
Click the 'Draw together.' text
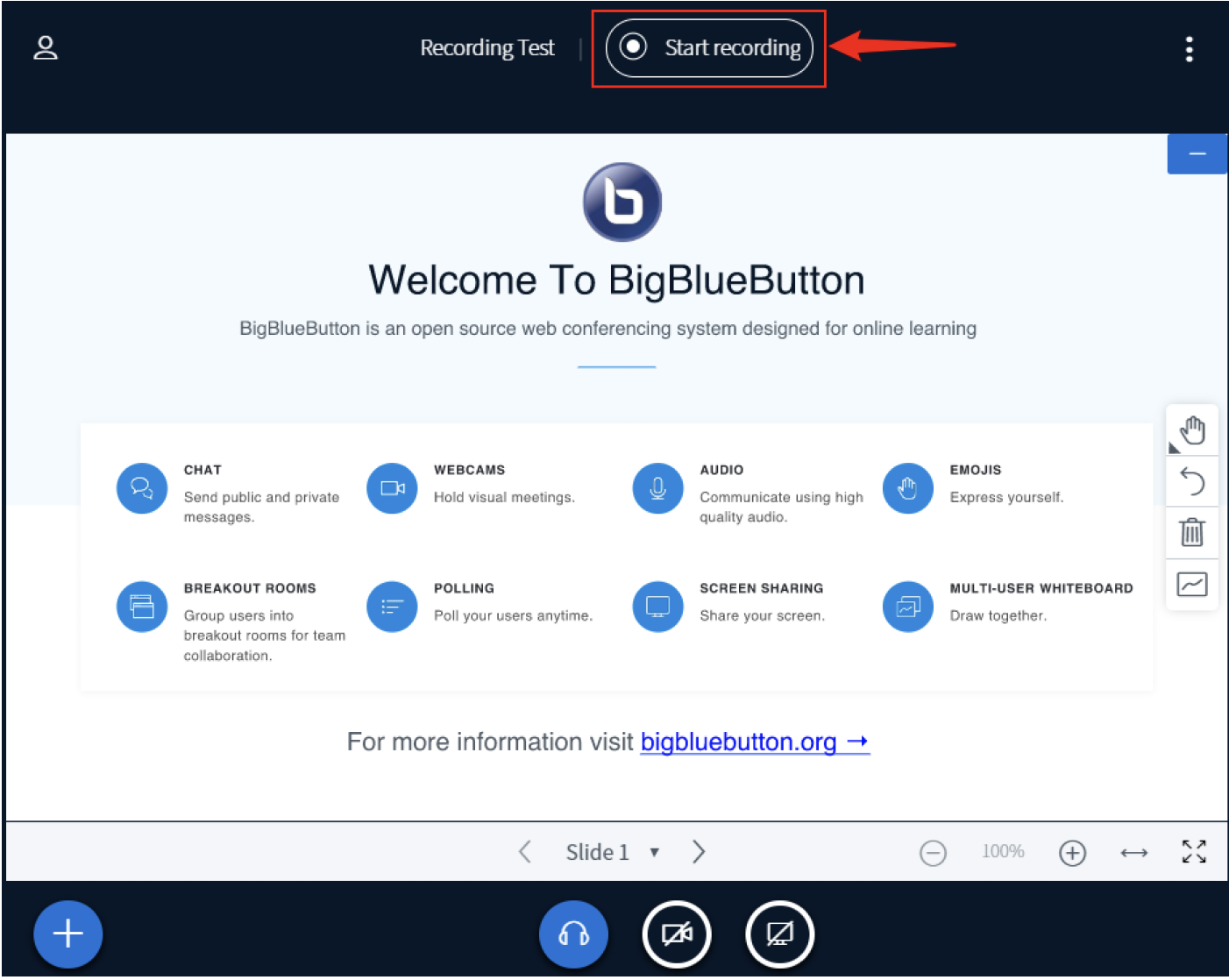pos(998,615)
